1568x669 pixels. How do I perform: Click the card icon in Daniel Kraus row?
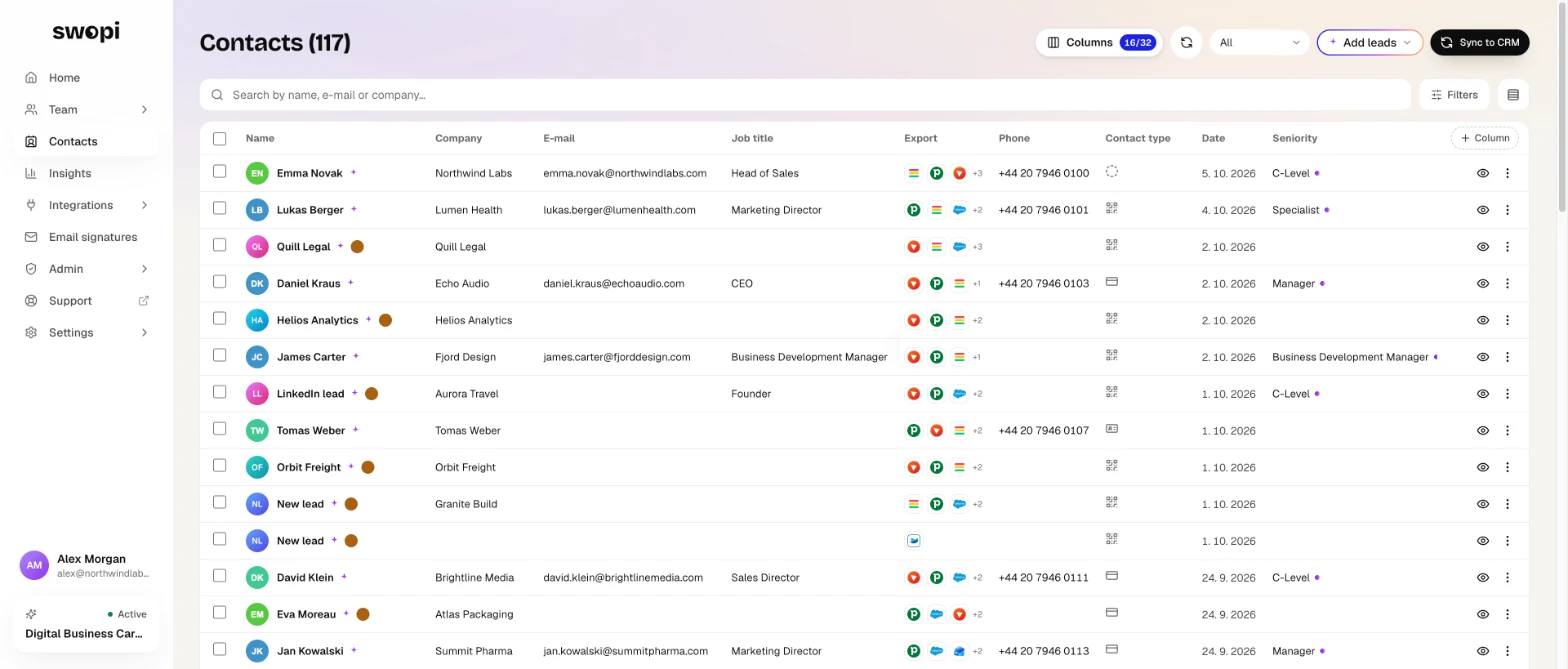pyautogui.click(x=1112, y=283)
